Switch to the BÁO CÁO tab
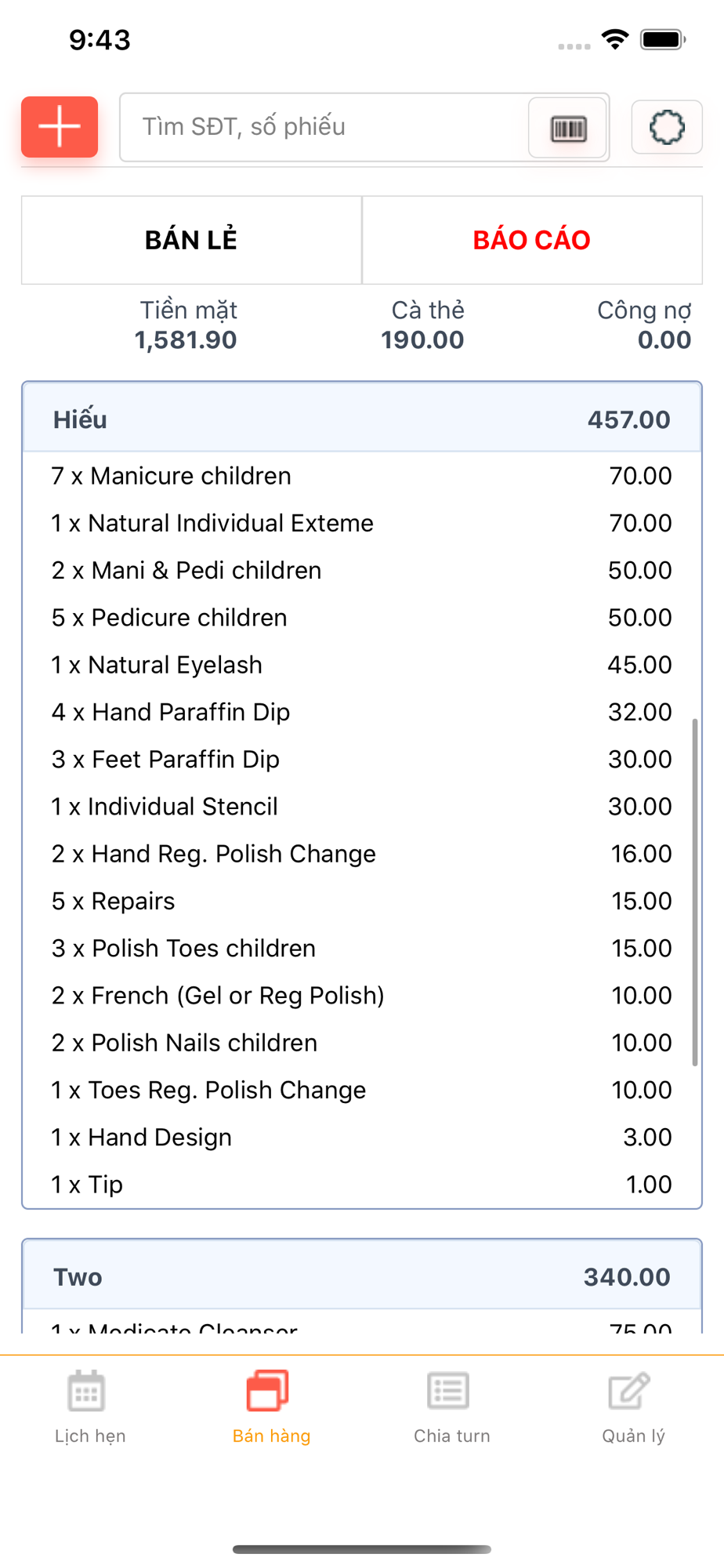 pos(532,240)
